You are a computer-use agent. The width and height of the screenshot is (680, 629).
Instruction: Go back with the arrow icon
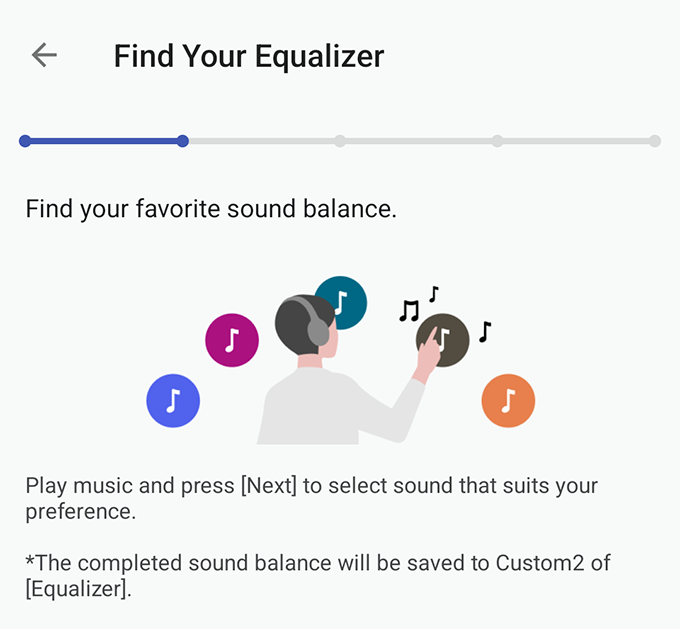click(44, 55)
